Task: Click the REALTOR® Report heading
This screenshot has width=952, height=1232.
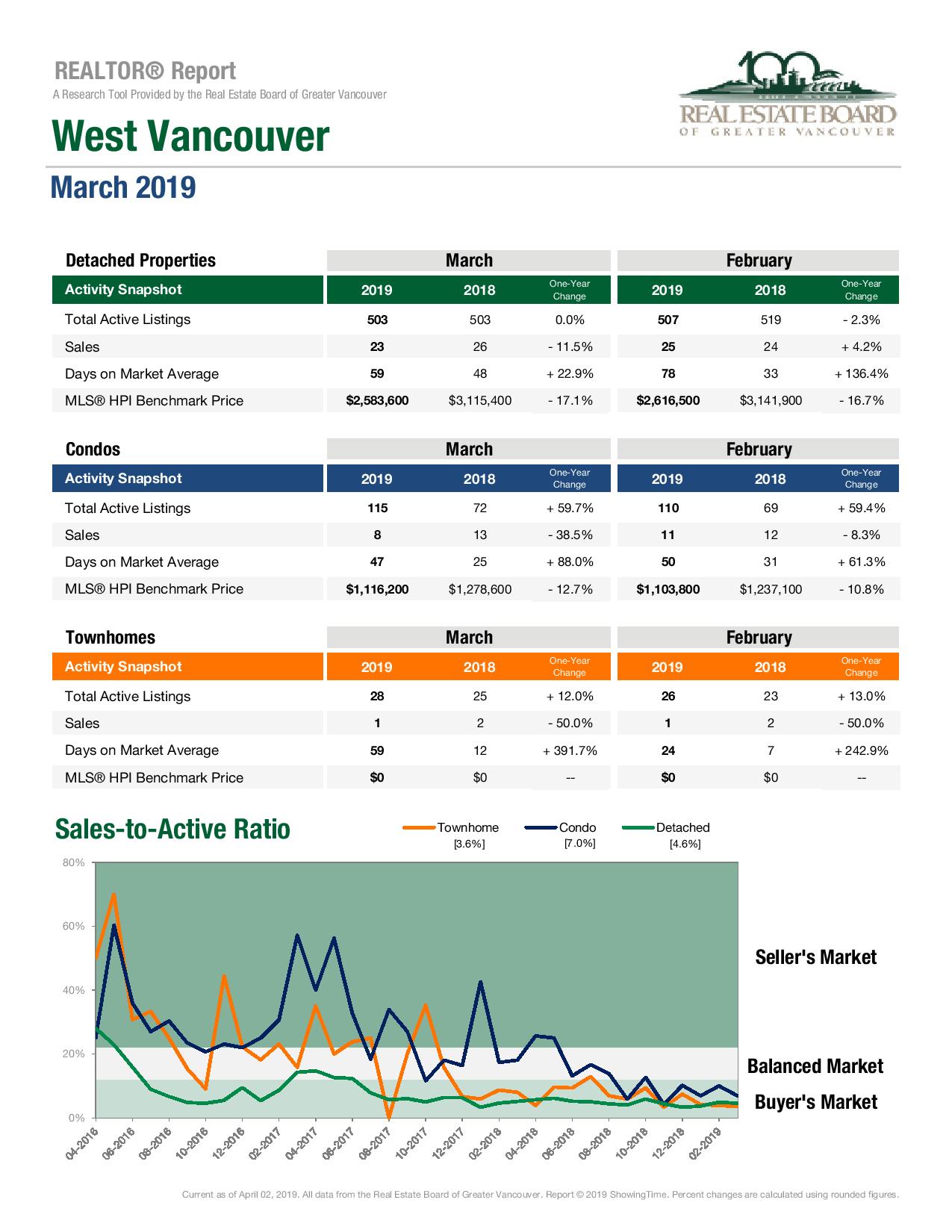Action: 145,72
